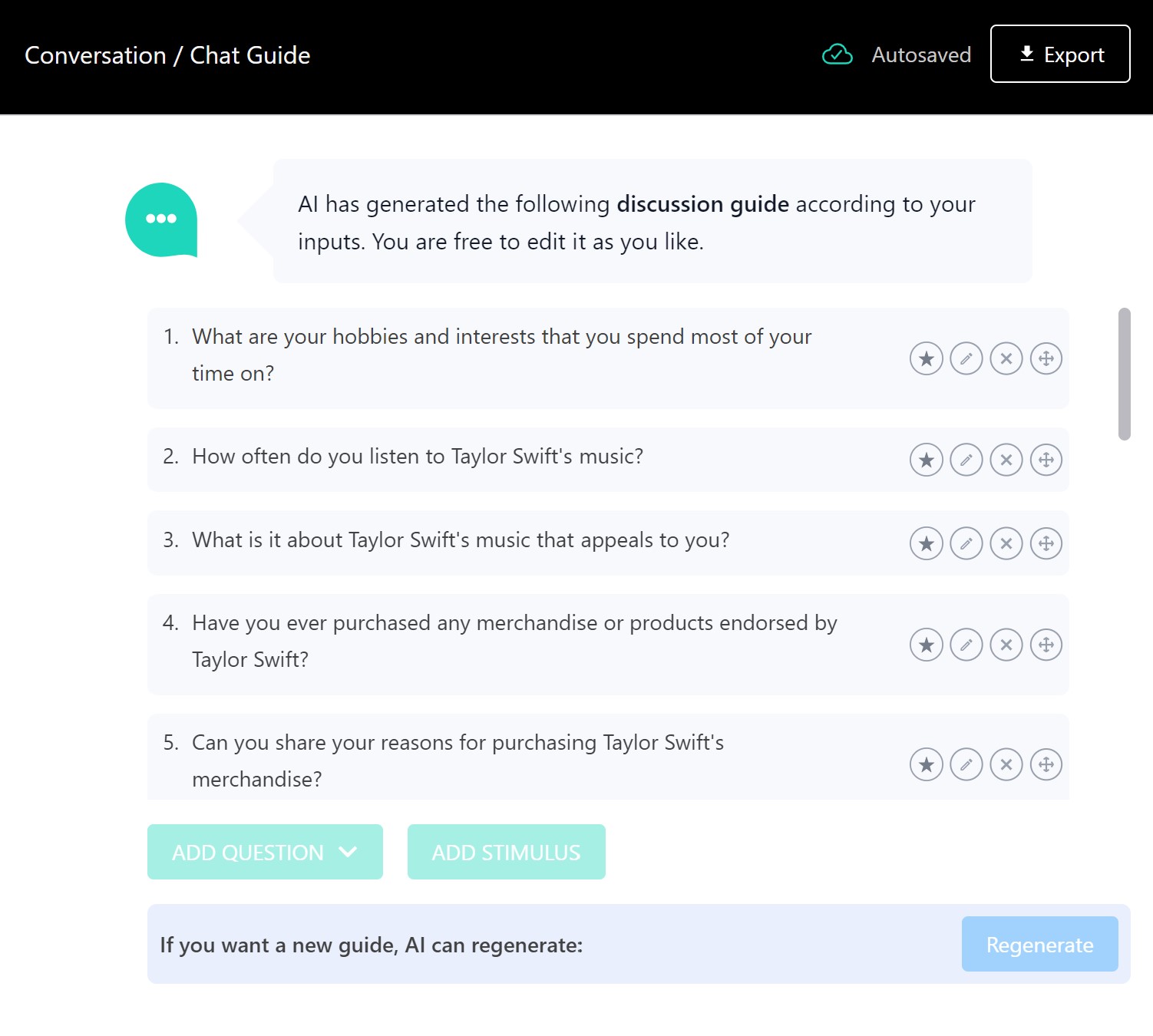
Task: Grab the move handle on question 5
Action: (1046, 764)
